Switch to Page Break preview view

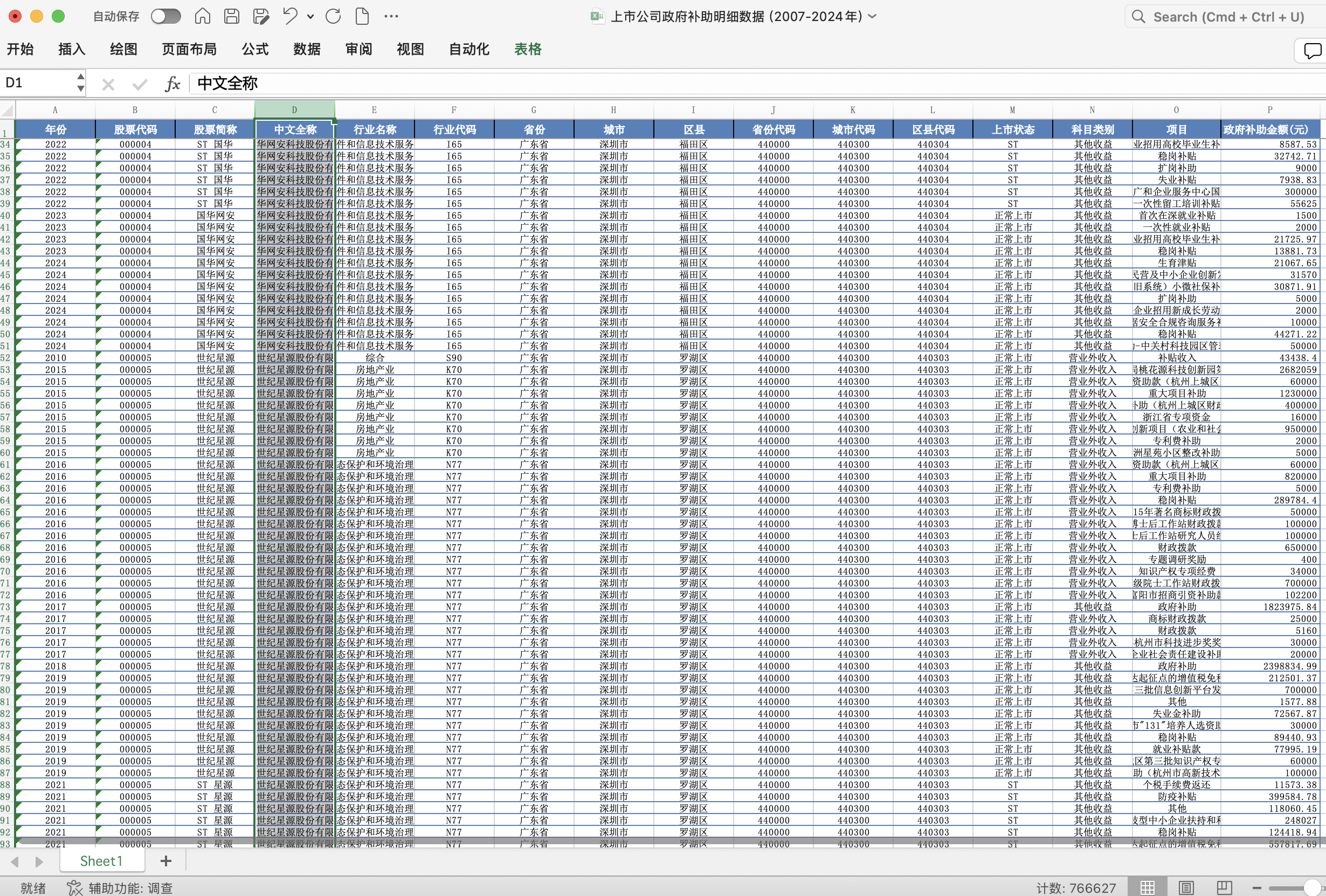1224,887
